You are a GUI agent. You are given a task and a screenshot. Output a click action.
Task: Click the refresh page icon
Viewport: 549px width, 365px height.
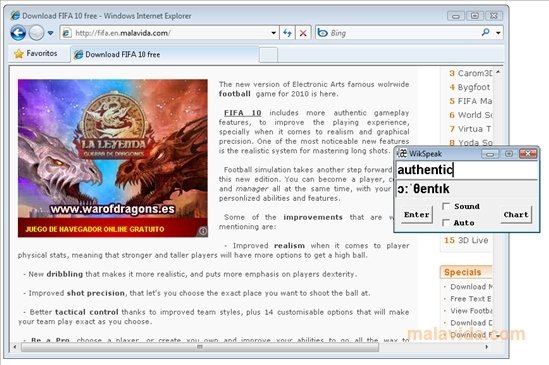click(x=287, y=33)
